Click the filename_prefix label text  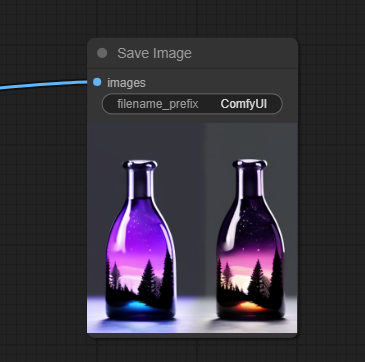[x=158, y=104]
